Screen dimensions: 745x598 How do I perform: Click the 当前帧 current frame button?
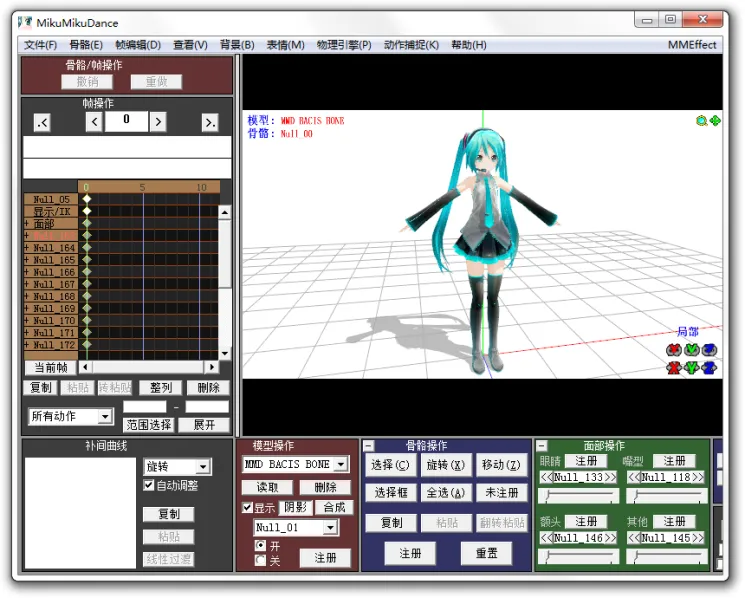[x=51, y=368]
